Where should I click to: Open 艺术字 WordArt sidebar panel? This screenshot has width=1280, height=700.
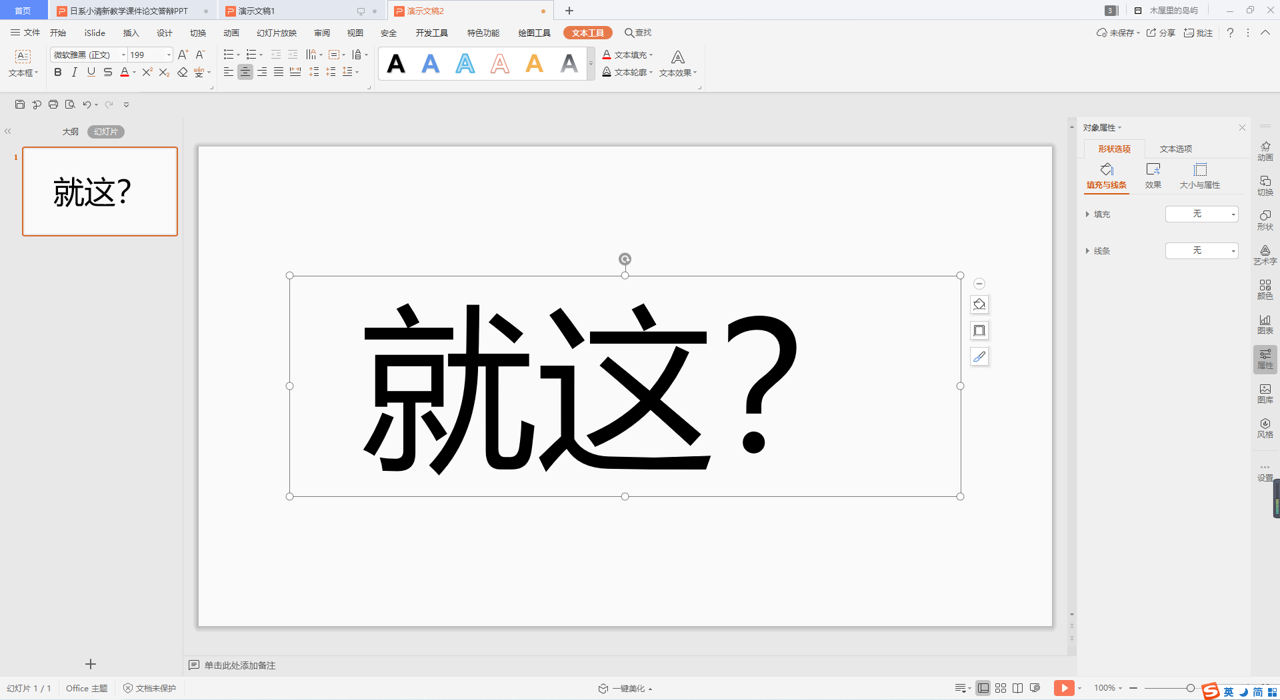1265,255
